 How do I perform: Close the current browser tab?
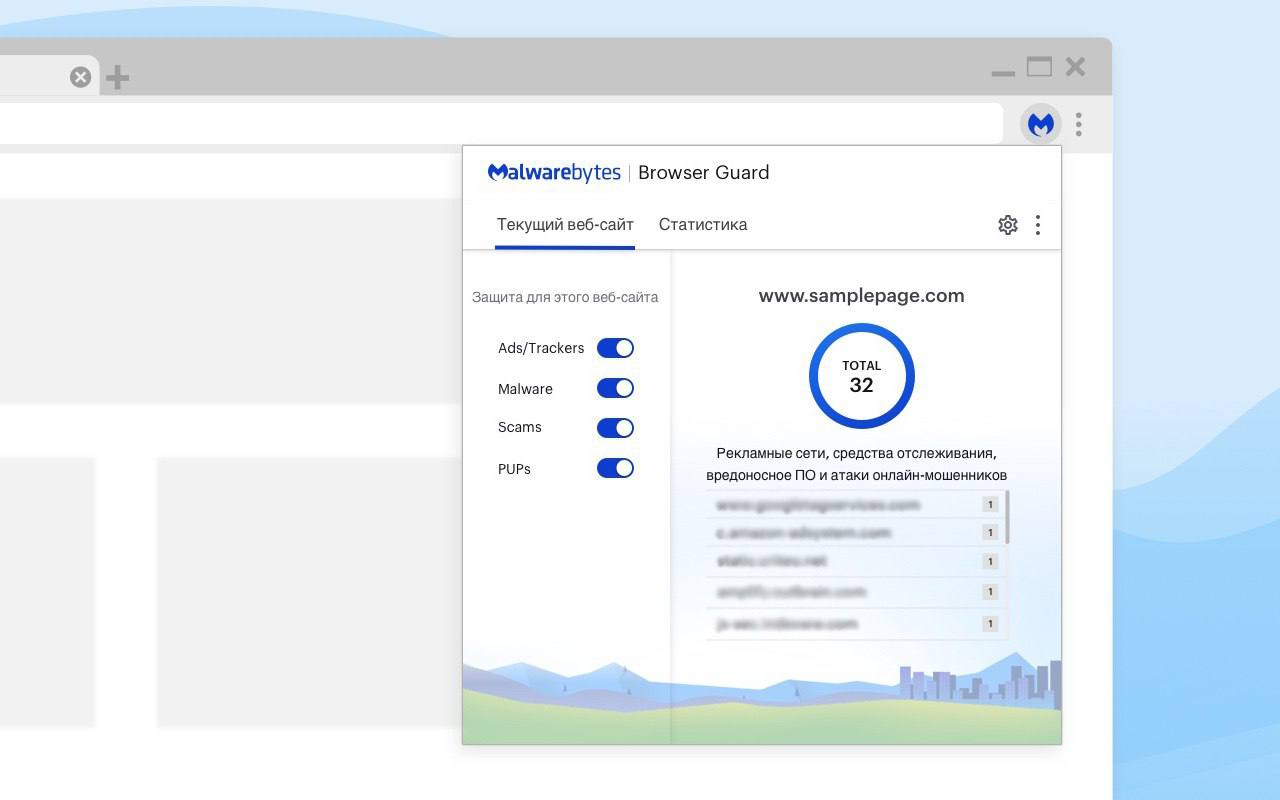point(81,77)
